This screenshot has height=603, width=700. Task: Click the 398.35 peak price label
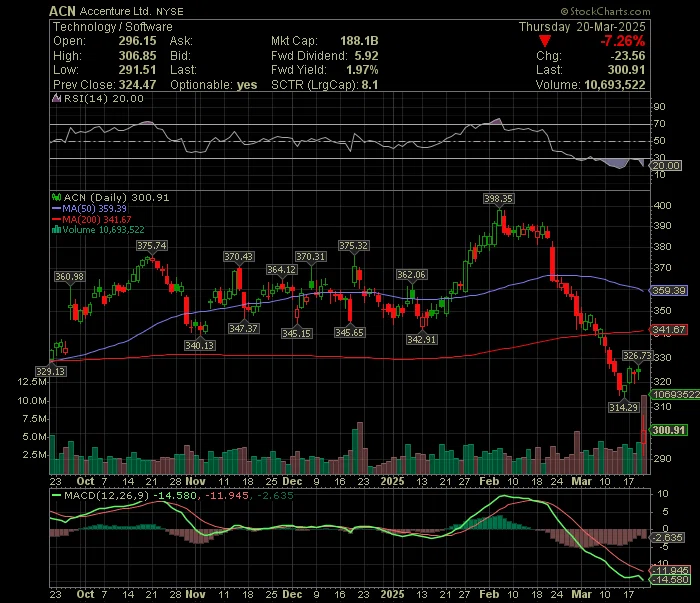point(499,199)
